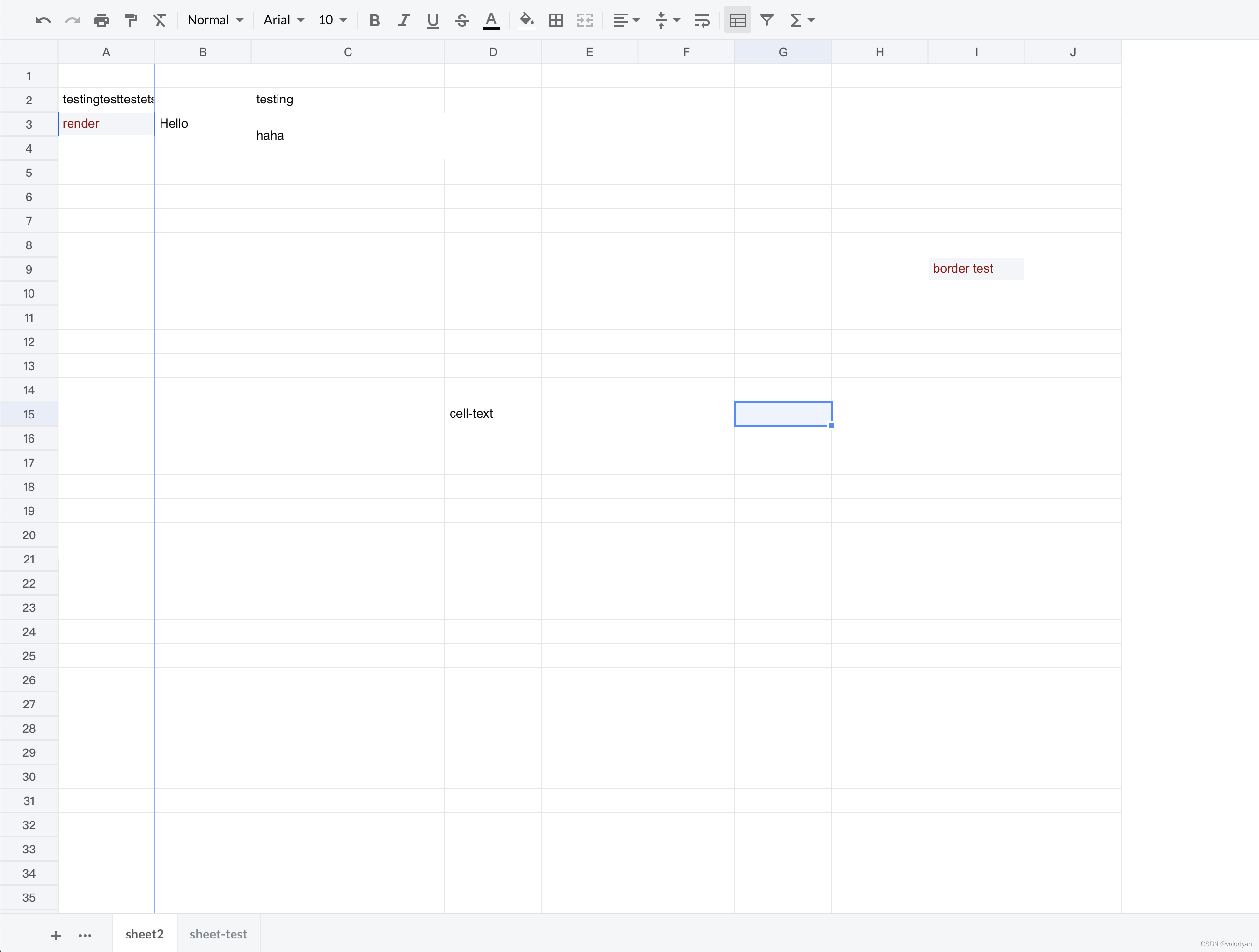Click the Underline formatting icon
Image resolution: width=1259 pixels, height=952 pixels.
pos(431,20)
